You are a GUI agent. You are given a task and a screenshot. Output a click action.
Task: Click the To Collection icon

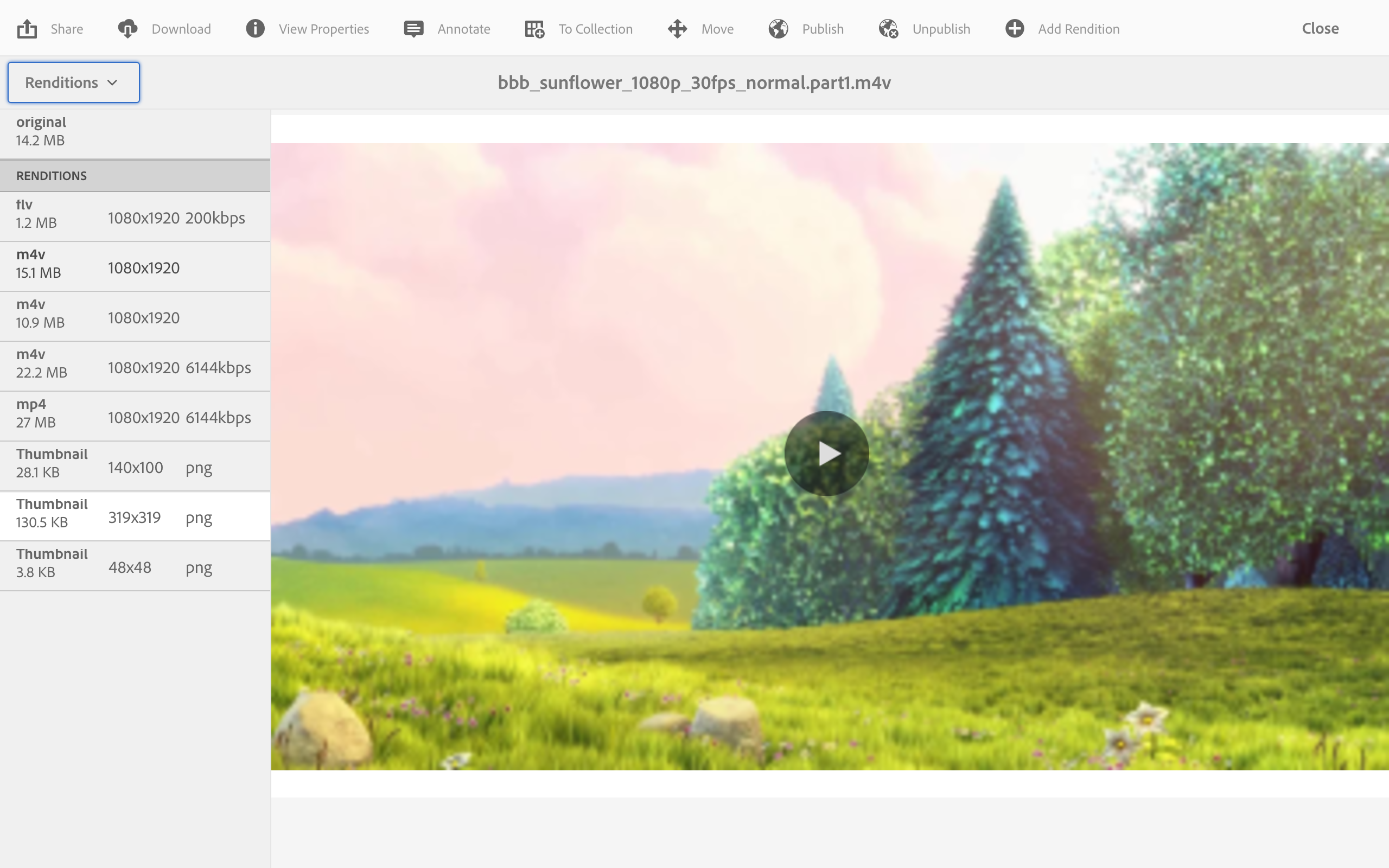[534, 29]
